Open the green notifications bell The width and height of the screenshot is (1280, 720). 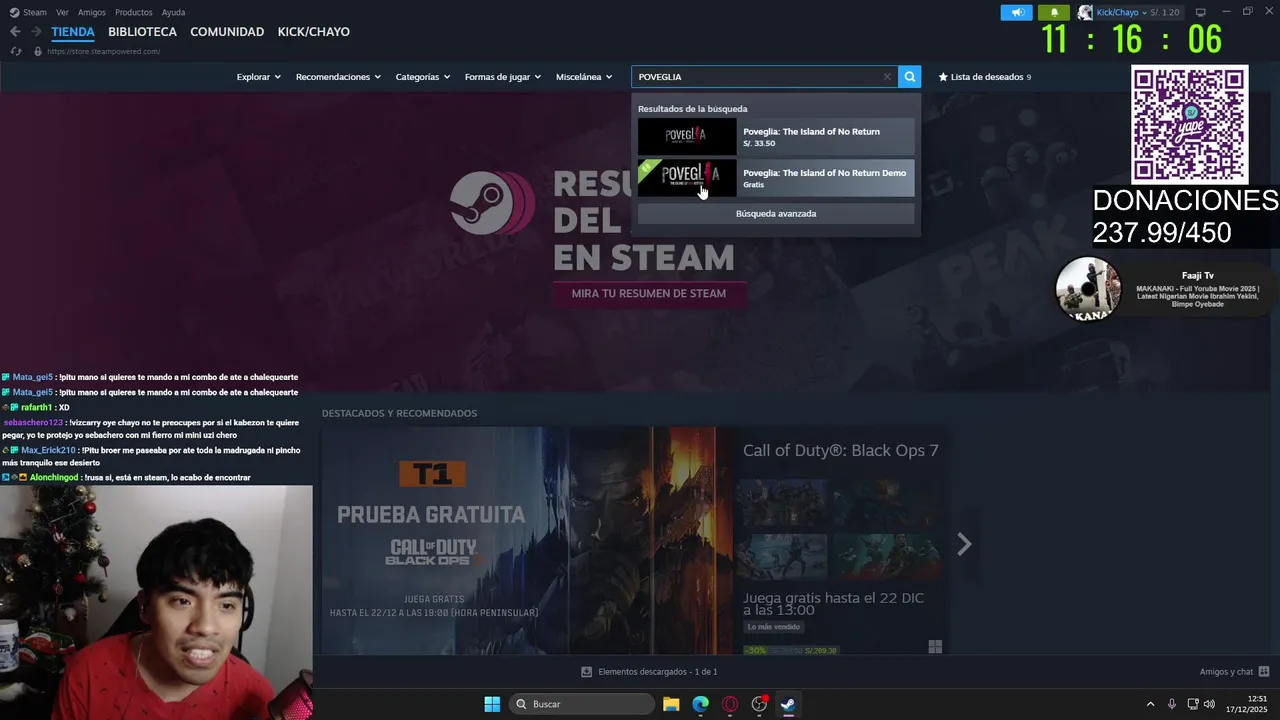click(1054, 12)
